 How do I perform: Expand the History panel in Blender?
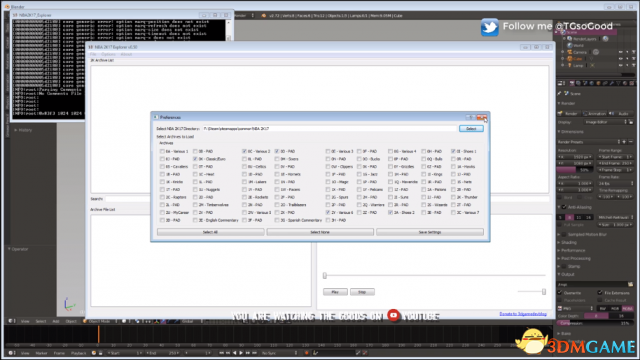point(23,130)
